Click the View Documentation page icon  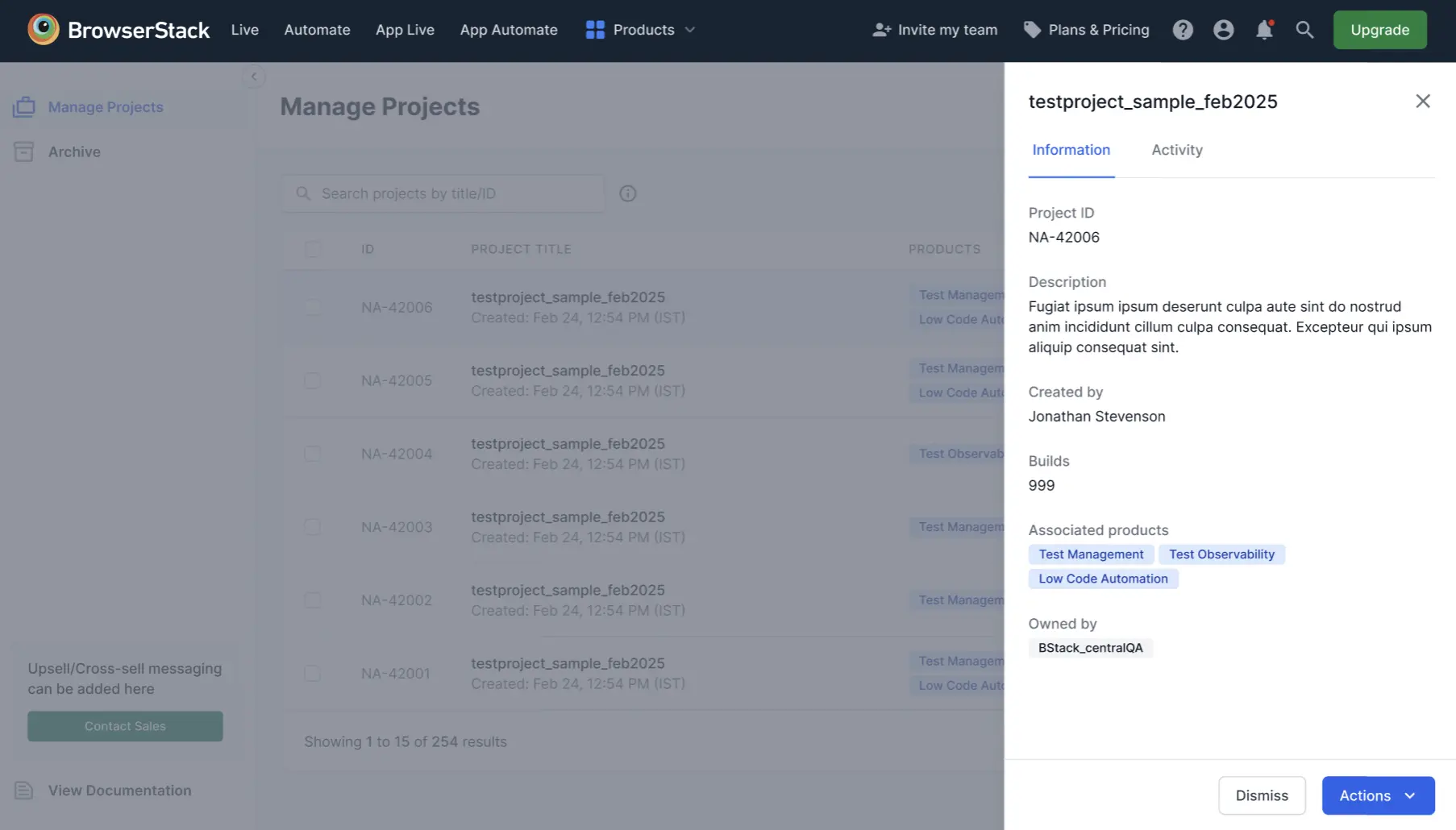[x=24, y=791]
